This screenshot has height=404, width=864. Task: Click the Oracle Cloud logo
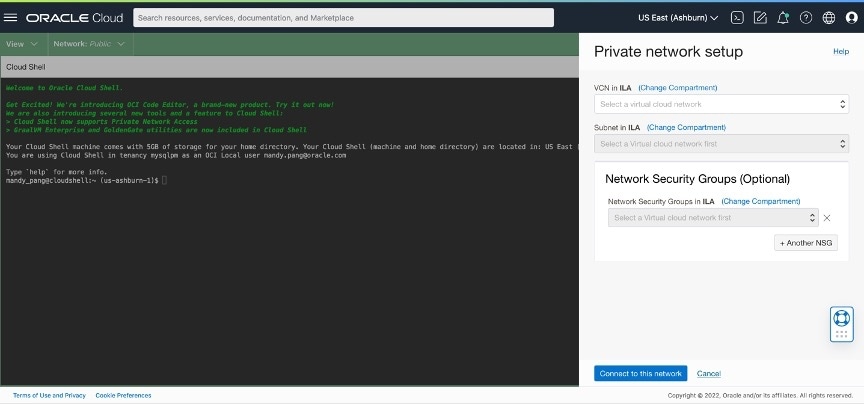click(x=74, y=18)
